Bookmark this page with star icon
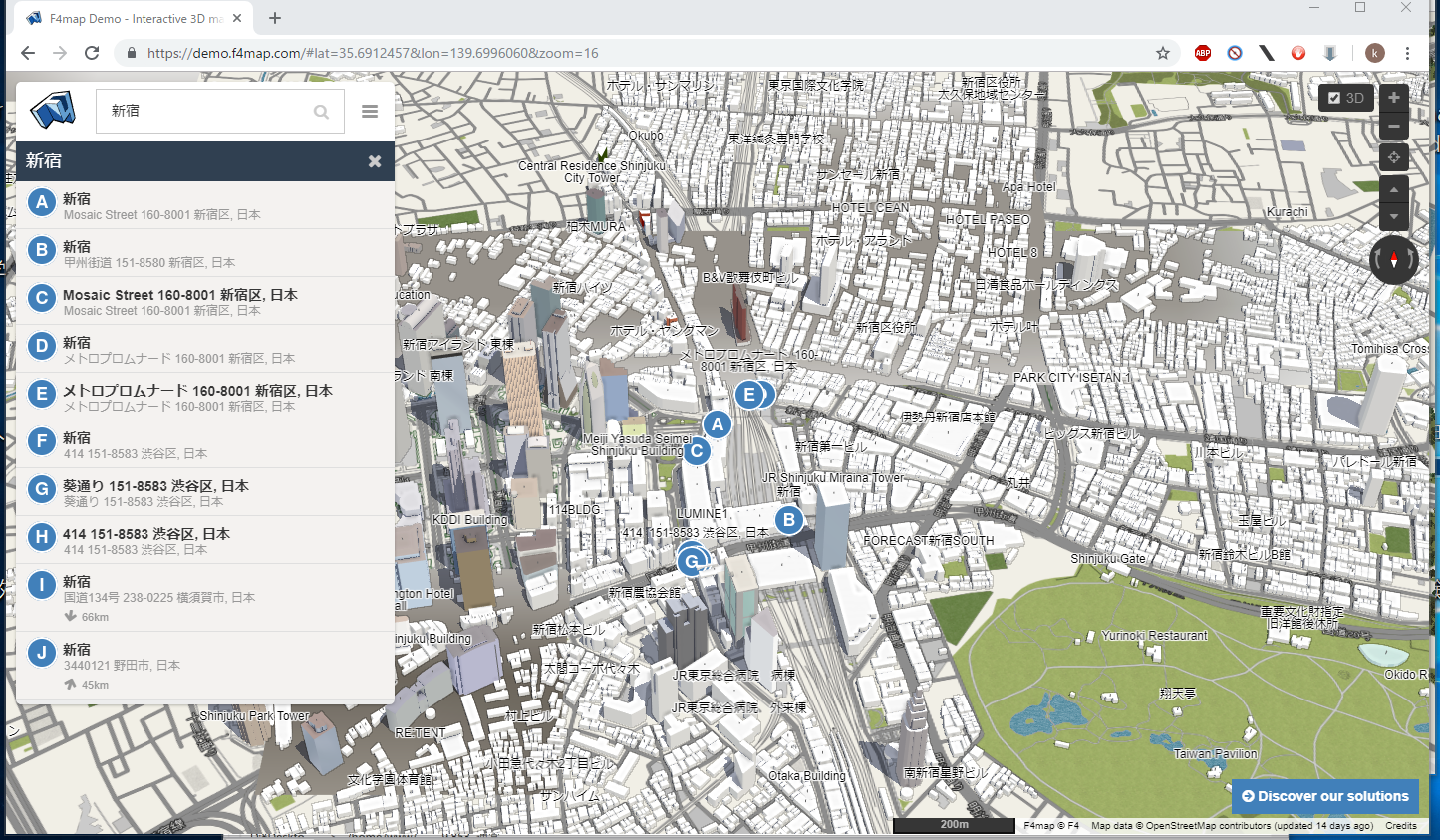 (x=1163, y=53)
